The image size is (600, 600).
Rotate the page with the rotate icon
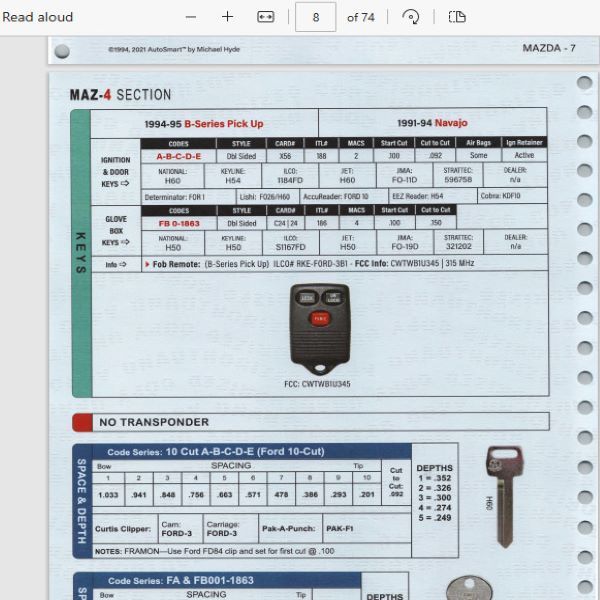click(x=410, y=17)
